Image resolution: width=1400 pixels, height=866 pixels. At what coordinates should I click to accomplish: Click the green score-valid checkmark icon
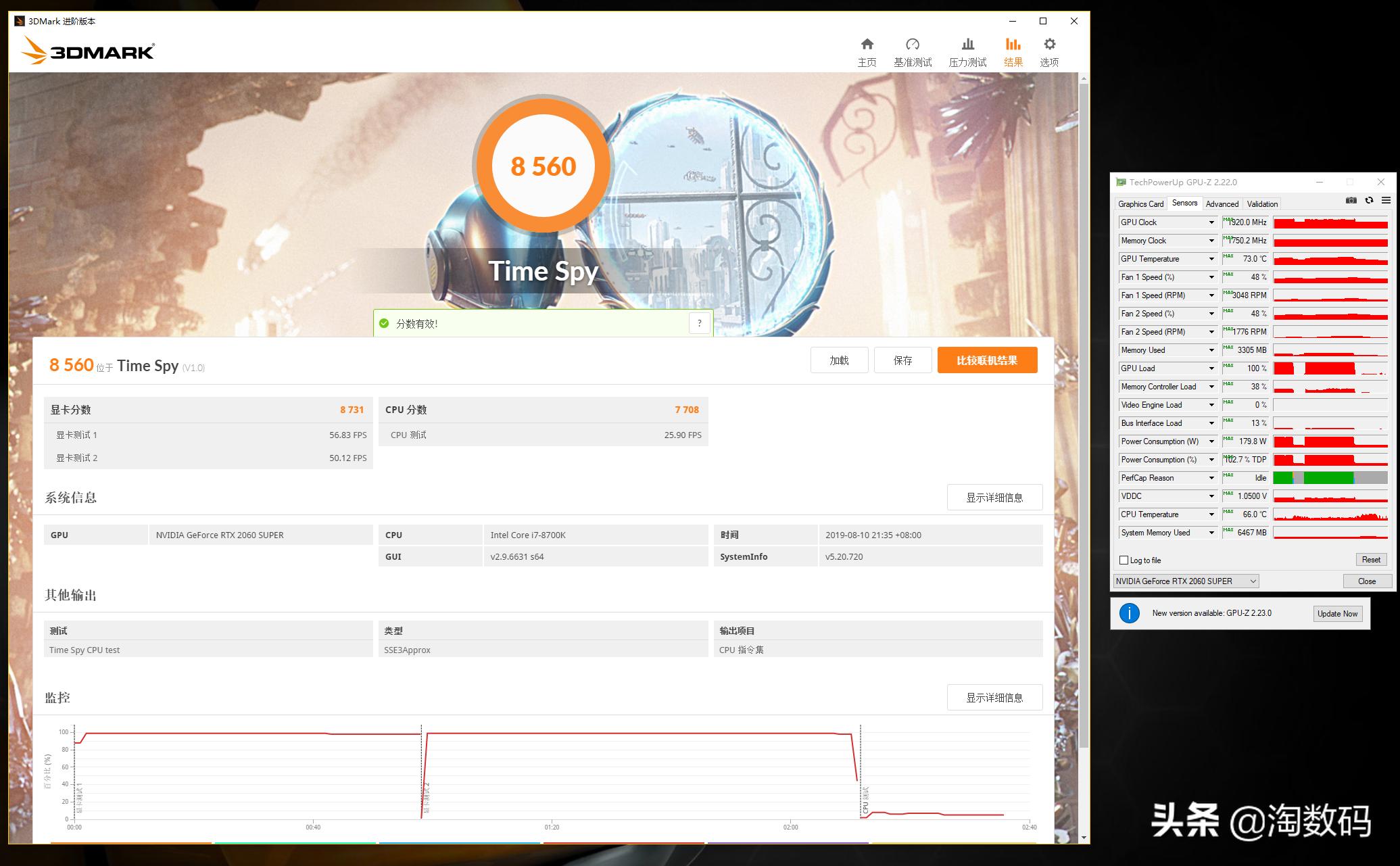[385, 322]
